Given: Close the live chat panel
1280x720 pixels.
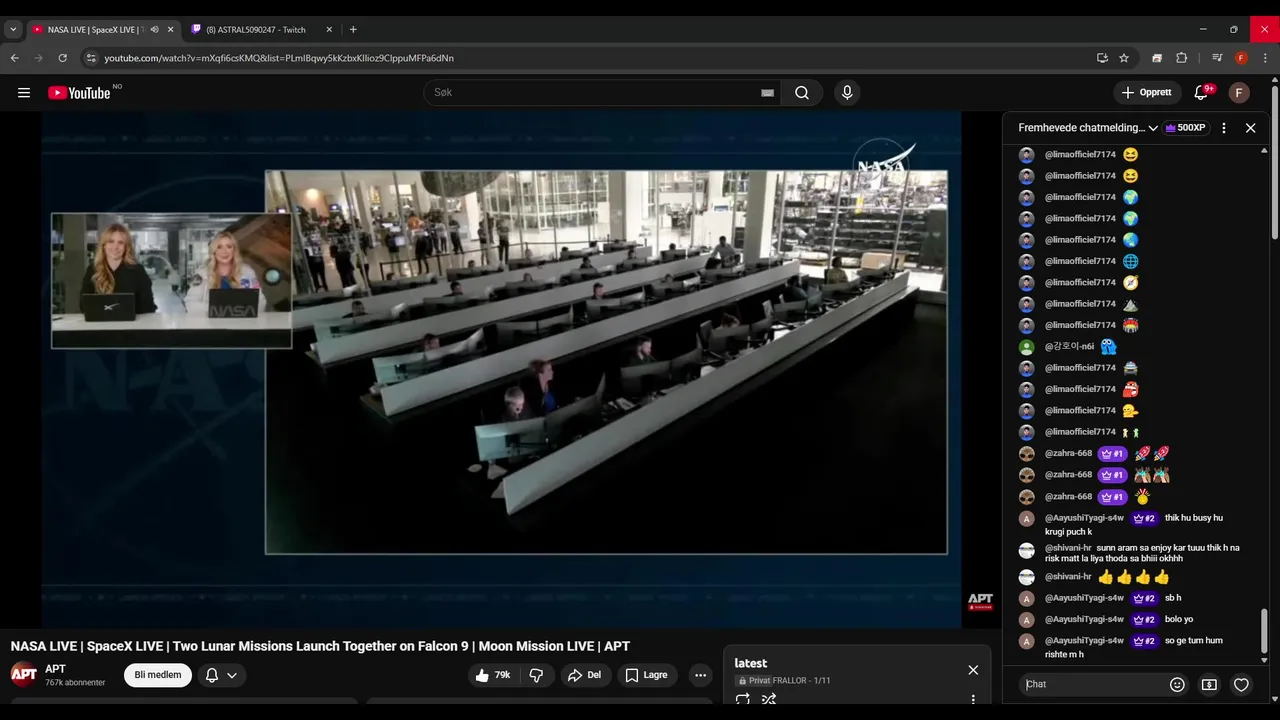Looking at the screenshot, I should pos(1250,128).
